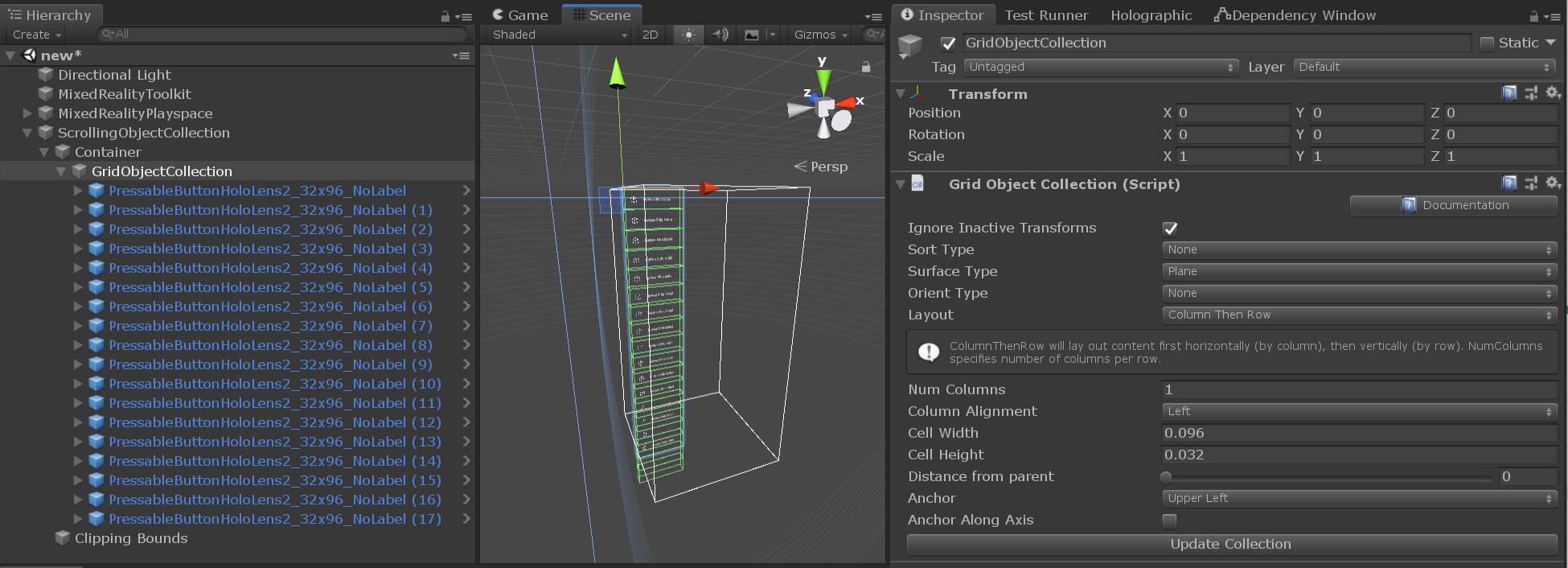Toggle the Hierarchy panel lock icon
This screenshot has height=568, width=1568.
coord(445,16)
